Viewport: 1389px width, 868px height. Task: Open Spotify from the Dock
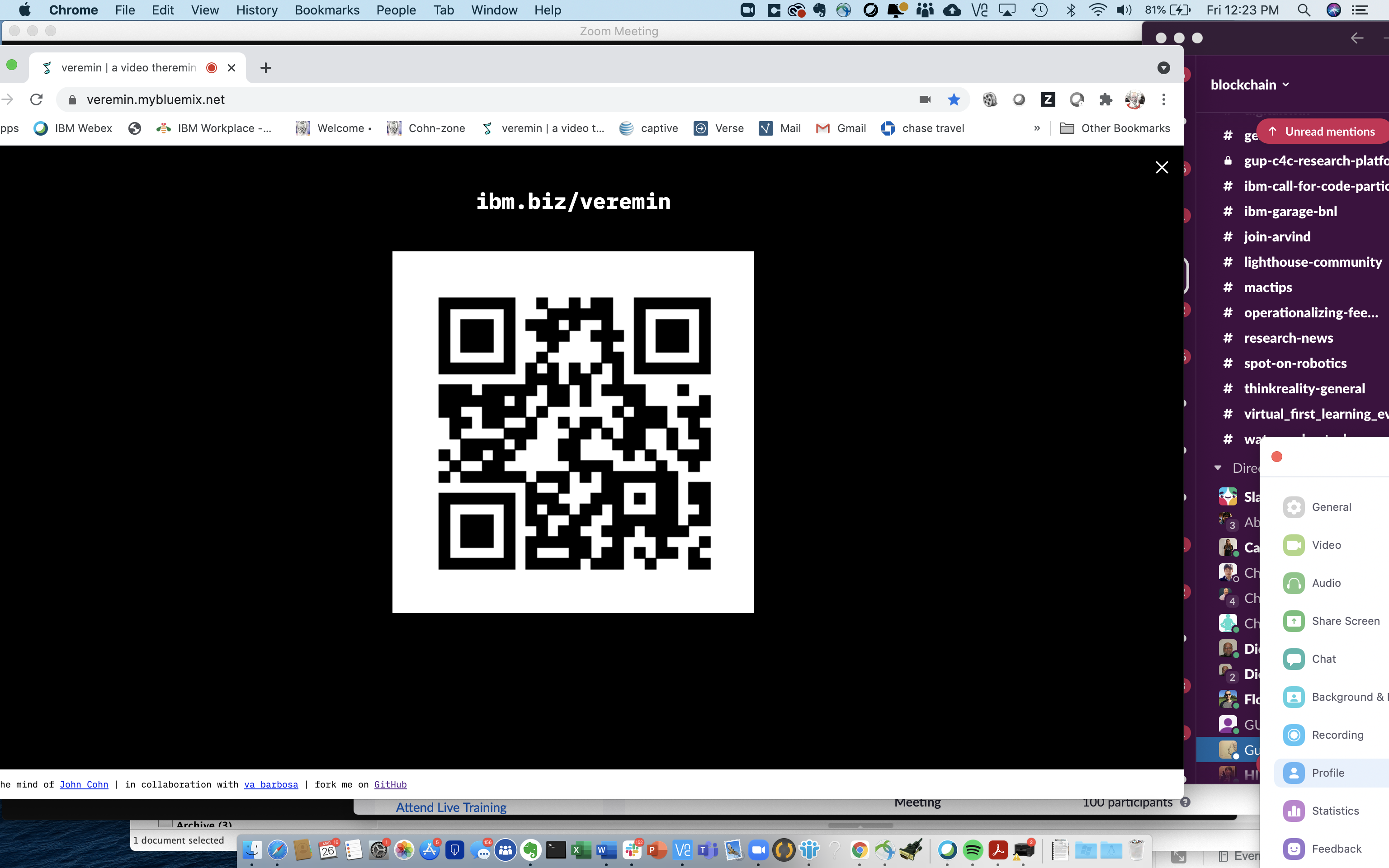(973, 849)
